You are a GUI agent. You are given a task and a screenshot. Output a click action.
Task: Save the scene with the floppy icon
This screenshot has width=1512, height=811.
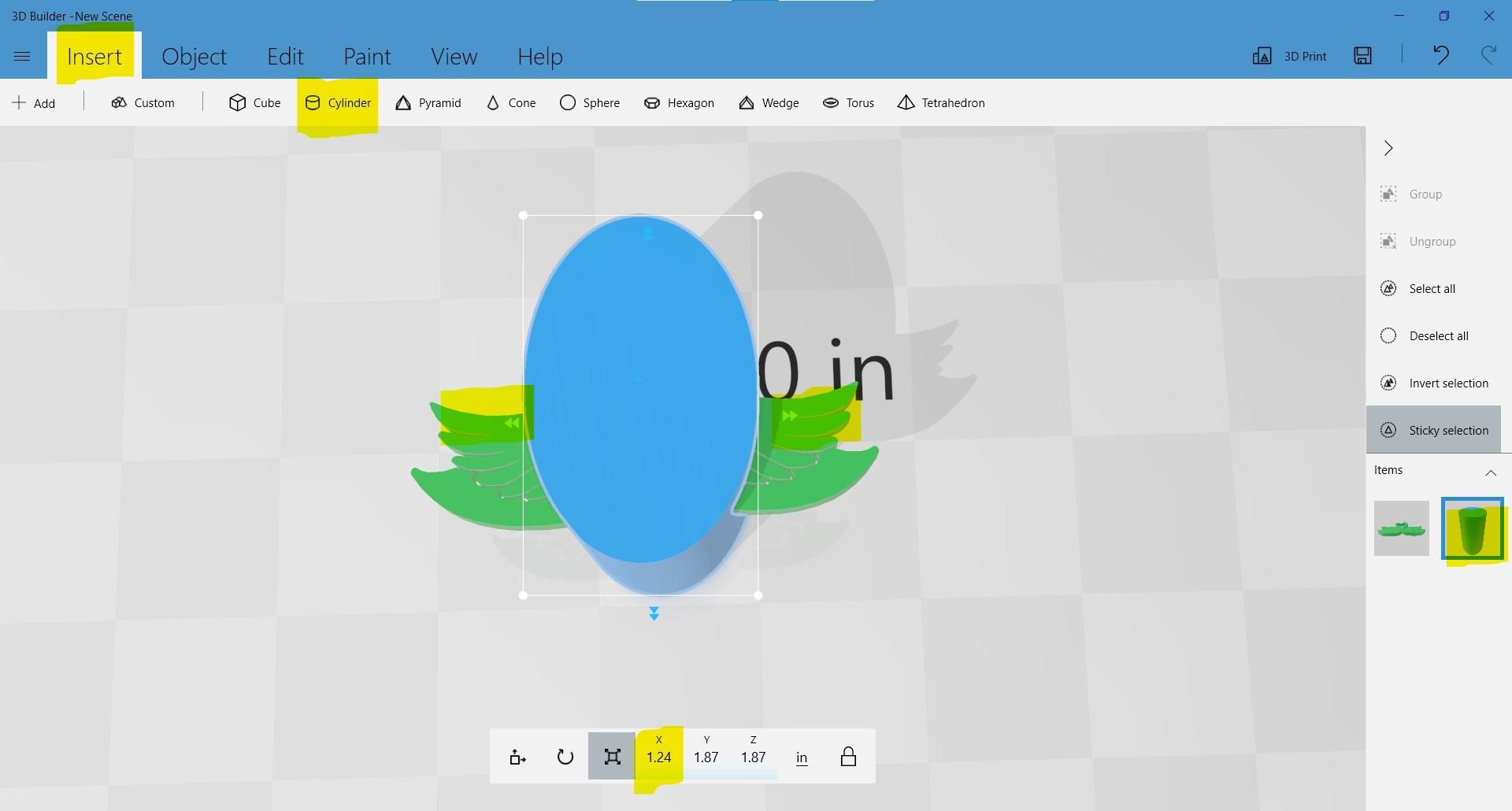(x=1362, y=55)
